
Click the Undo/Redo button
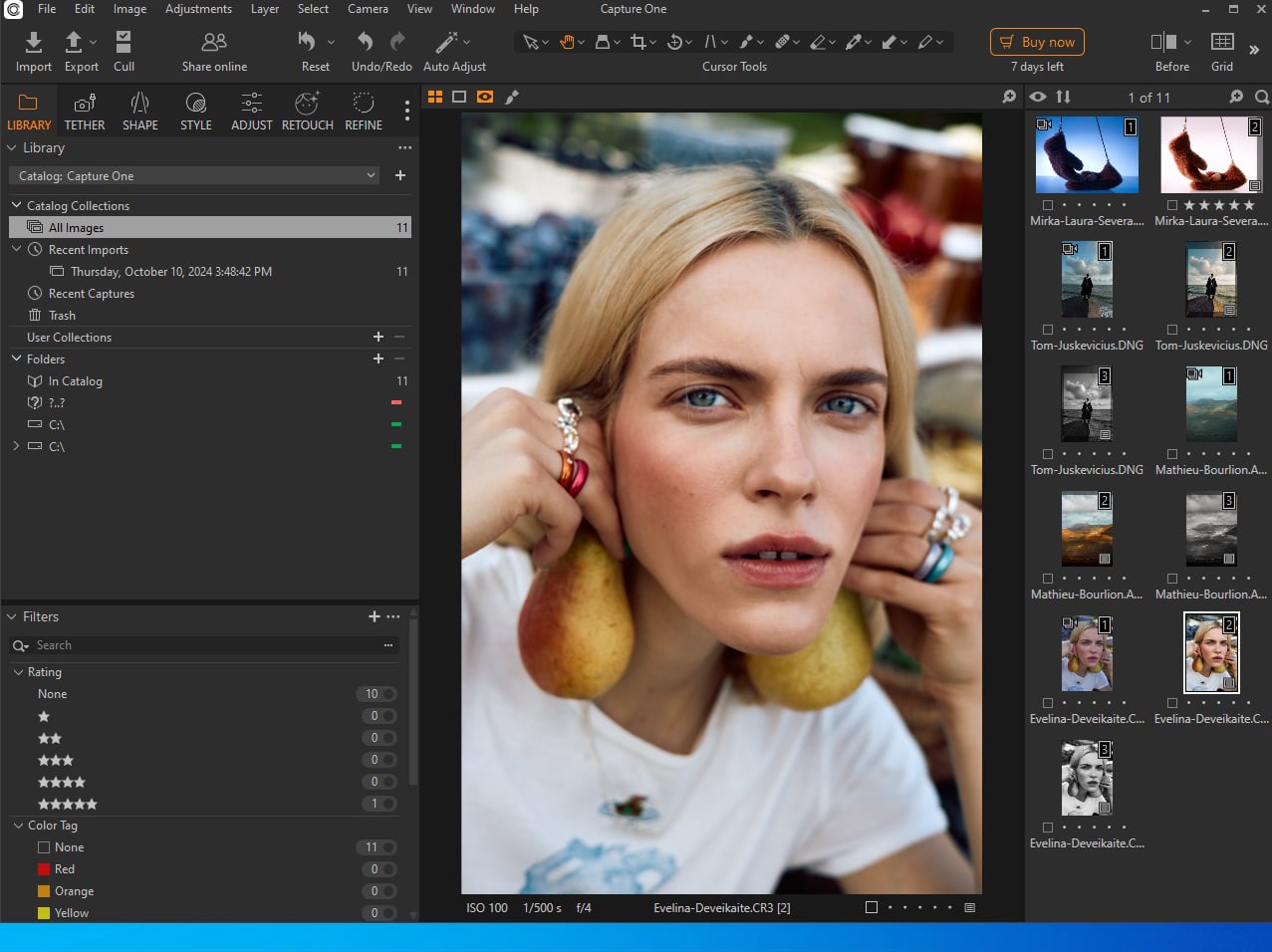point(382,51)
